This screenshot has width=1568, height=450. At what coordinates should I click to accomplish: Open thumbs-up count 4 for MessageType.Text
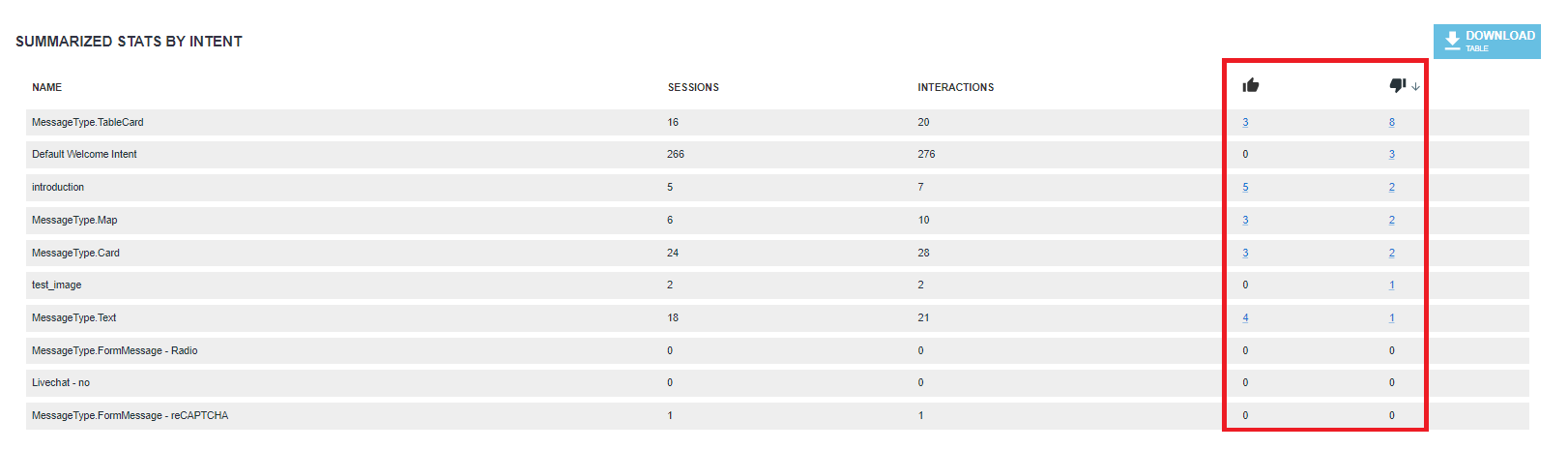(x=1245, y=317)
